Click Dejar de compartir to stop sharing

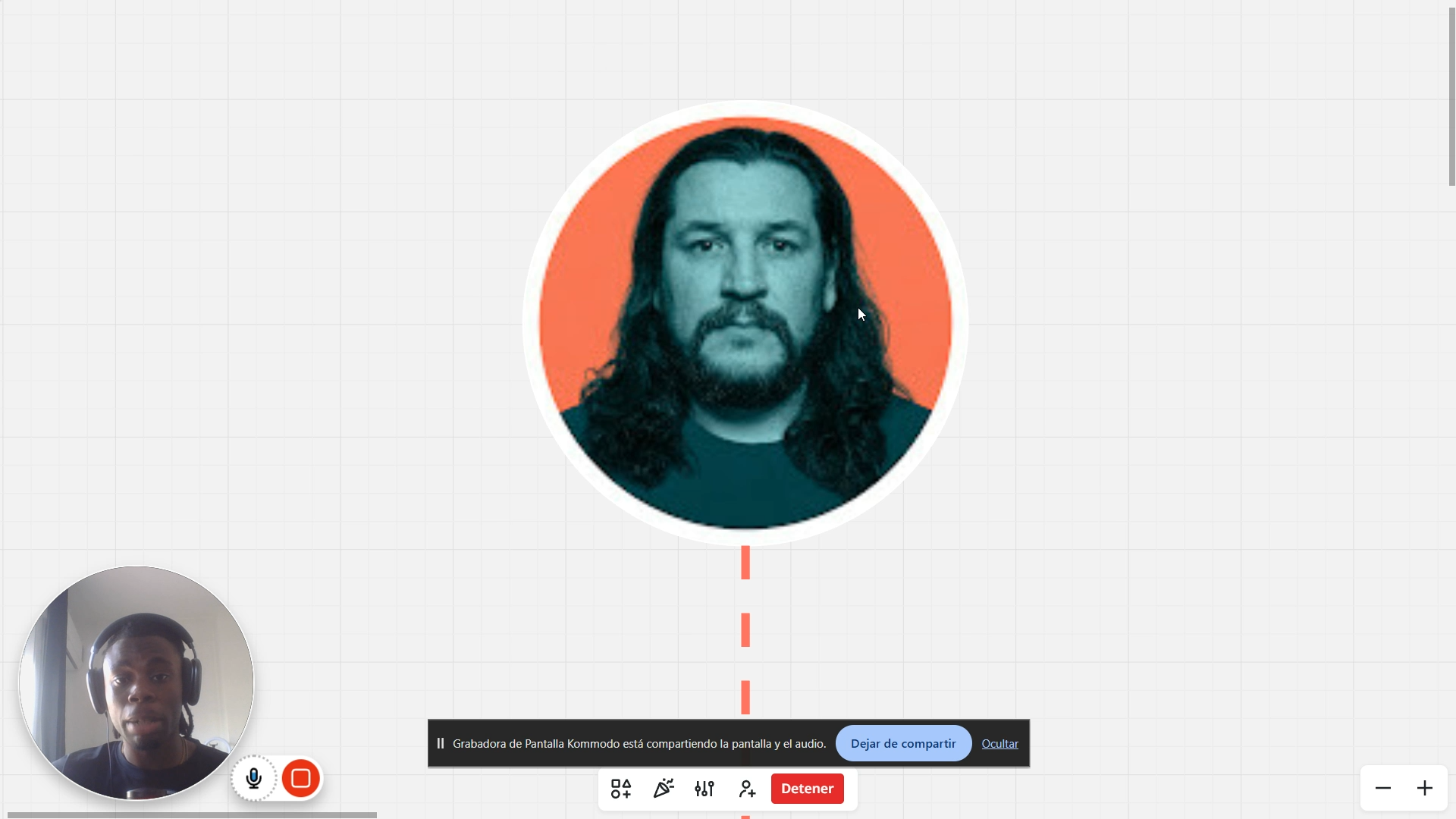click(x=903, y=744)
